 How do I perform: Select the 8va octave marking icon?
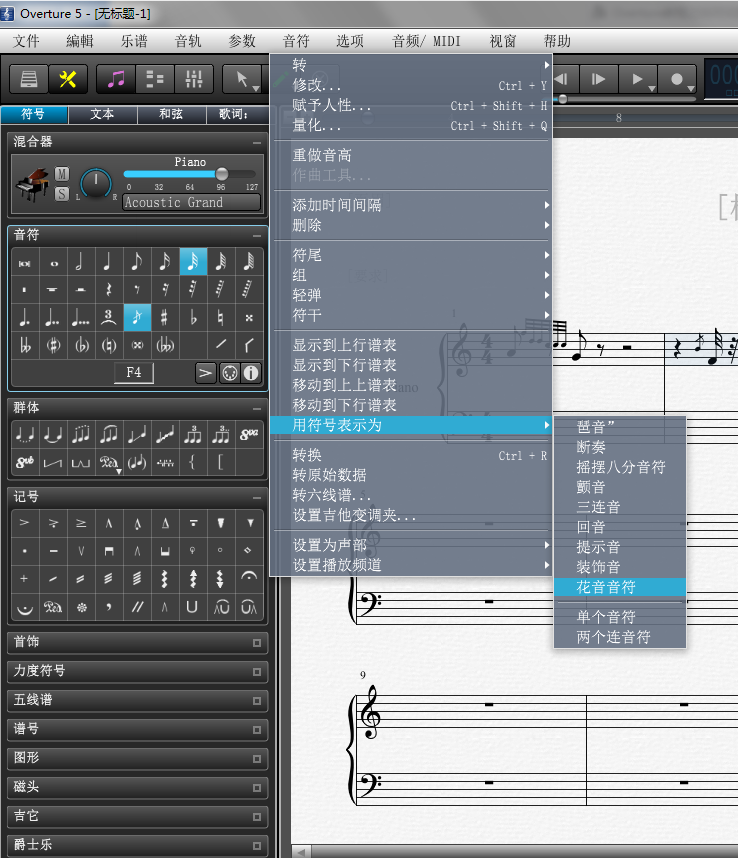(249, 434)
